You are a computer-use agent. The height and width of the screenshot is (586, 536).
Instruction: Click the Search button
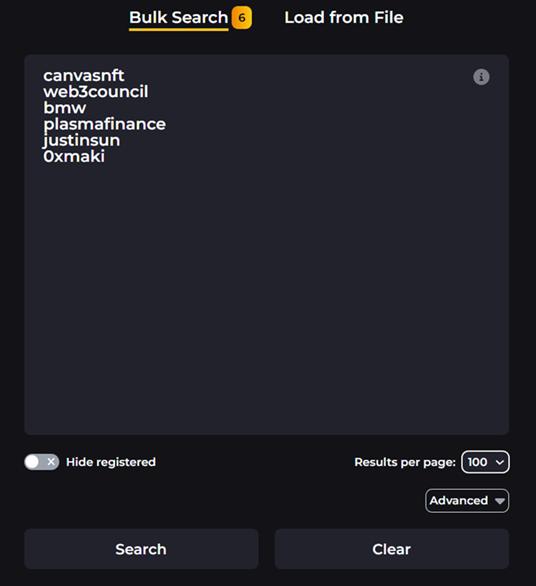tap(141, 549)
